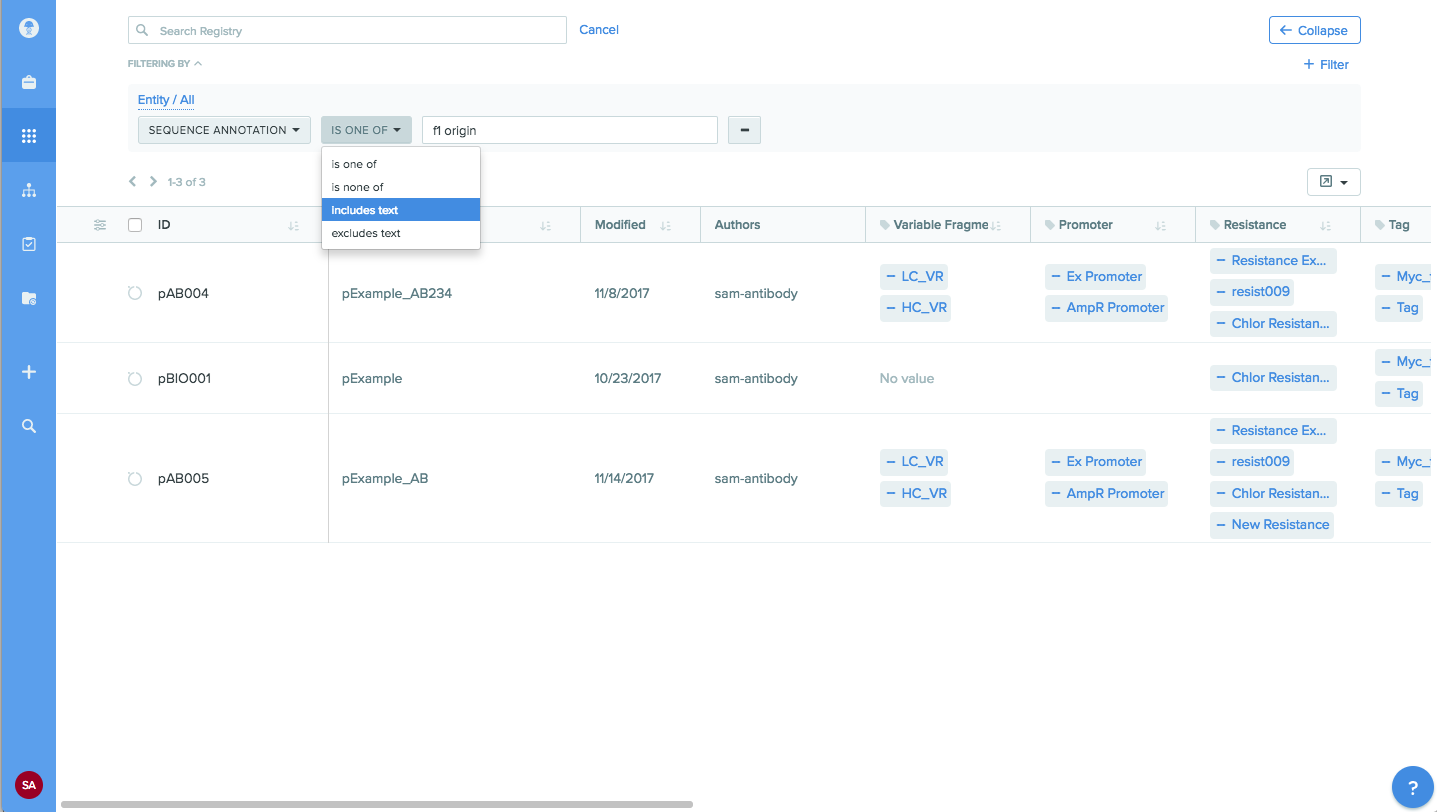Open the Requests checklist sidebar icon
Image resolution: width=1437 pixels, height=812 pixels.
(x=29, y=244)
